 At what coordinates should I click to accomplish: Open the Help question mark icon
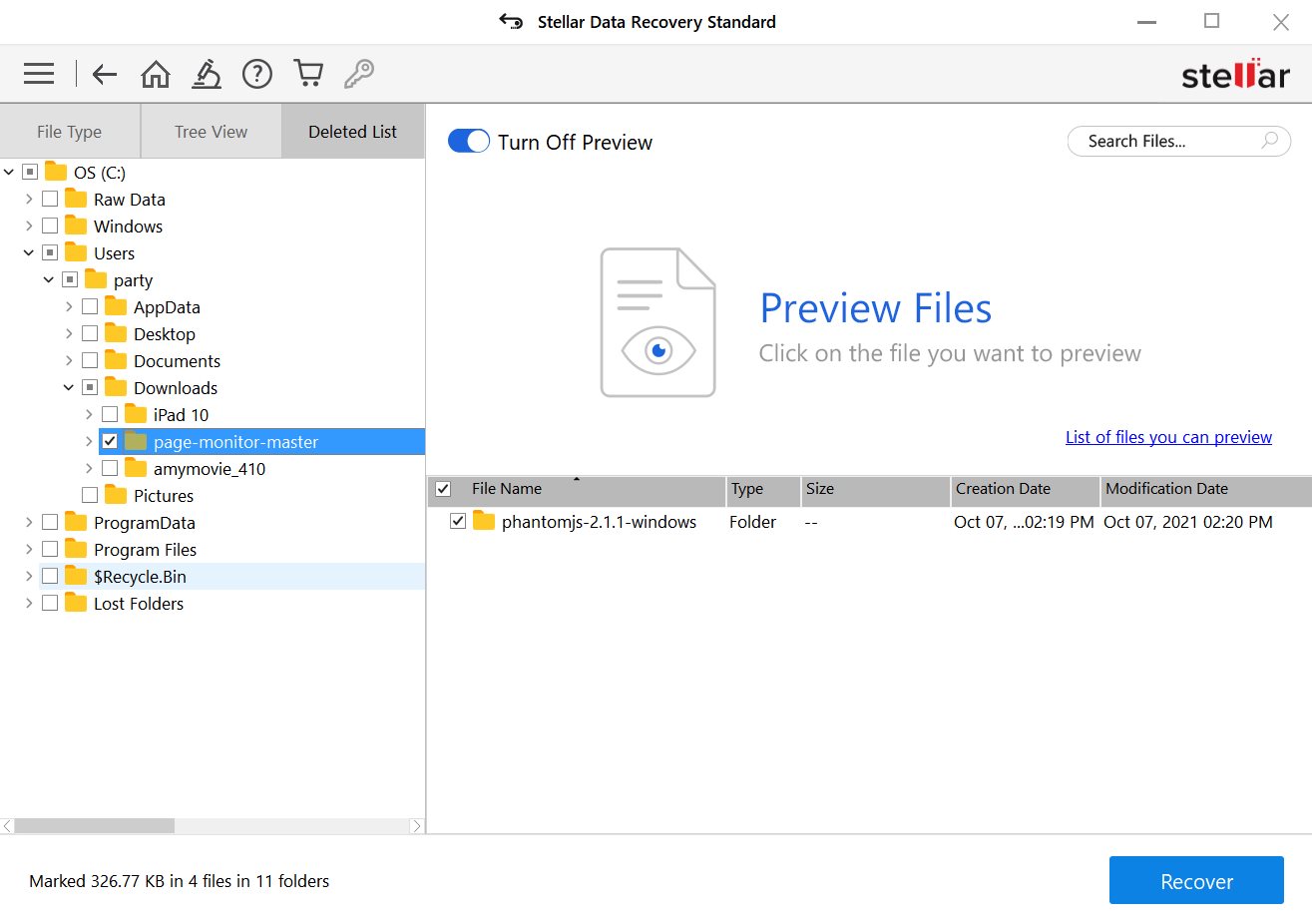point(257,73)
